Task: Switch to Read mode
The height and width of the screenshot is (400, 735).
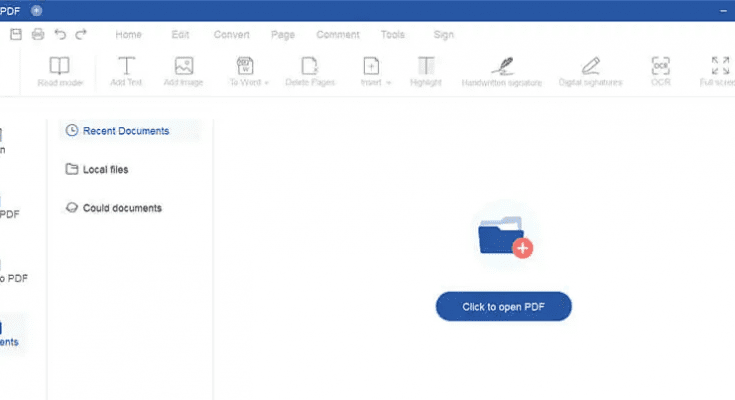Action: click(x=60, y=71)
